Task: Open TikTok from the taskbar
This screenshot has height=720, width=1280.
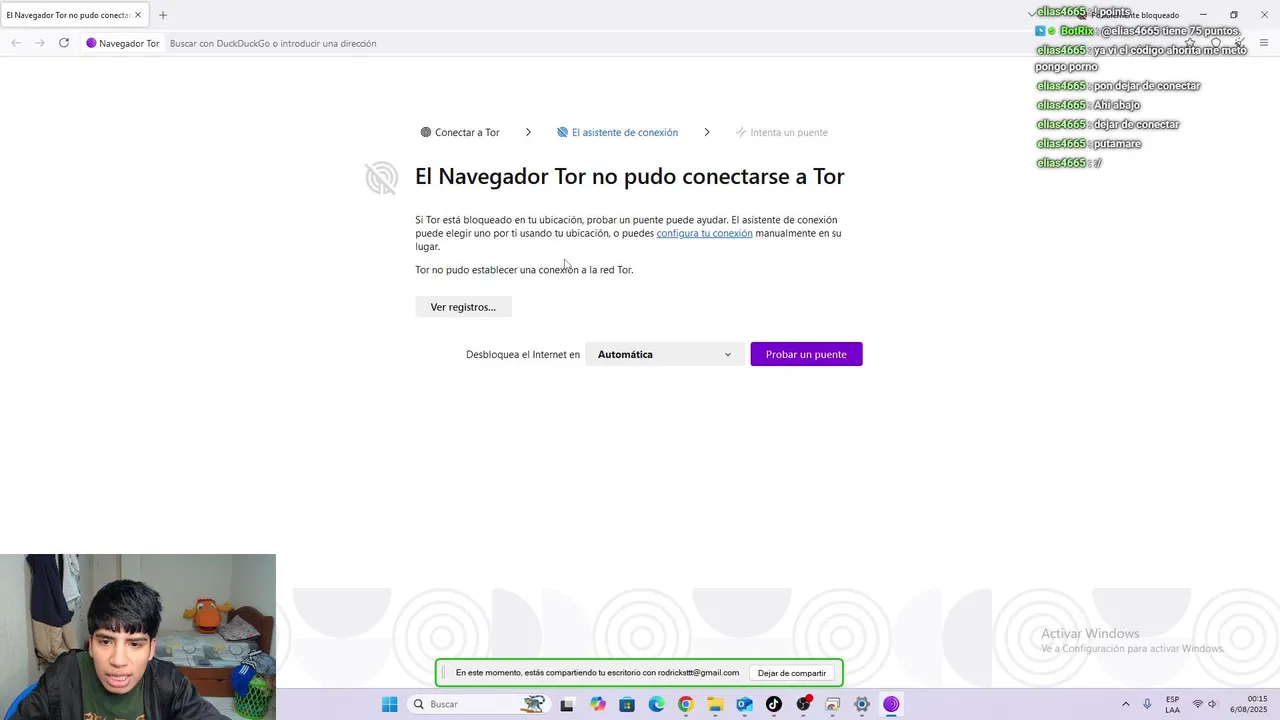Action: click(773, 704)
